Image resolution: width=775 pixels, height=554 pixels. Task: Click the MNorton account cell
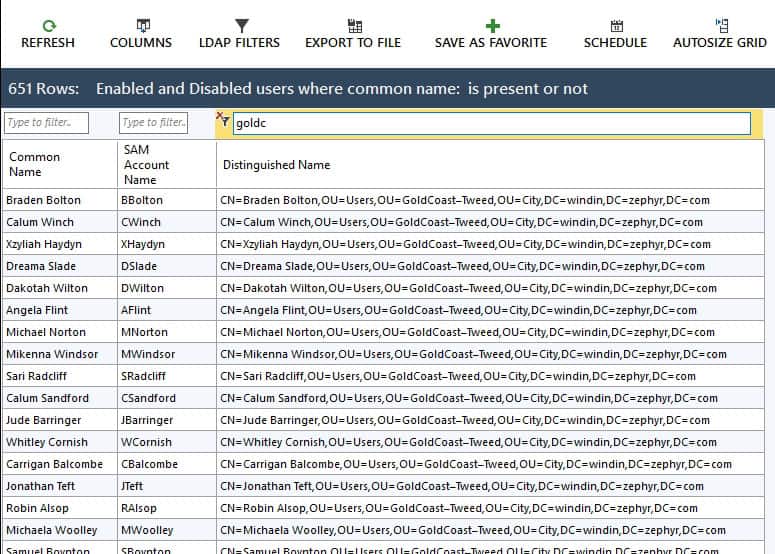[167, 332]
